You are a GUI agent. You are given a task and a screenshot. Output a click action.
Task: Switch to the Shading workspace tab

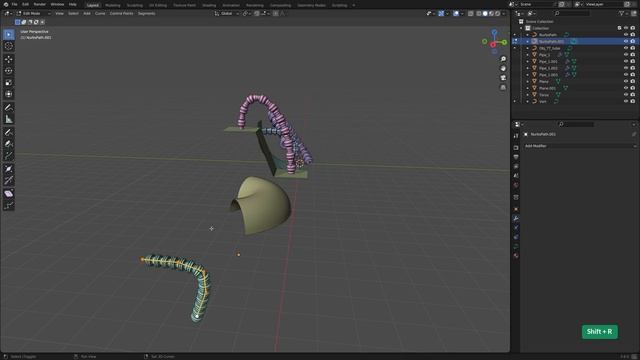pyautogui.click(x=209, y=5)
